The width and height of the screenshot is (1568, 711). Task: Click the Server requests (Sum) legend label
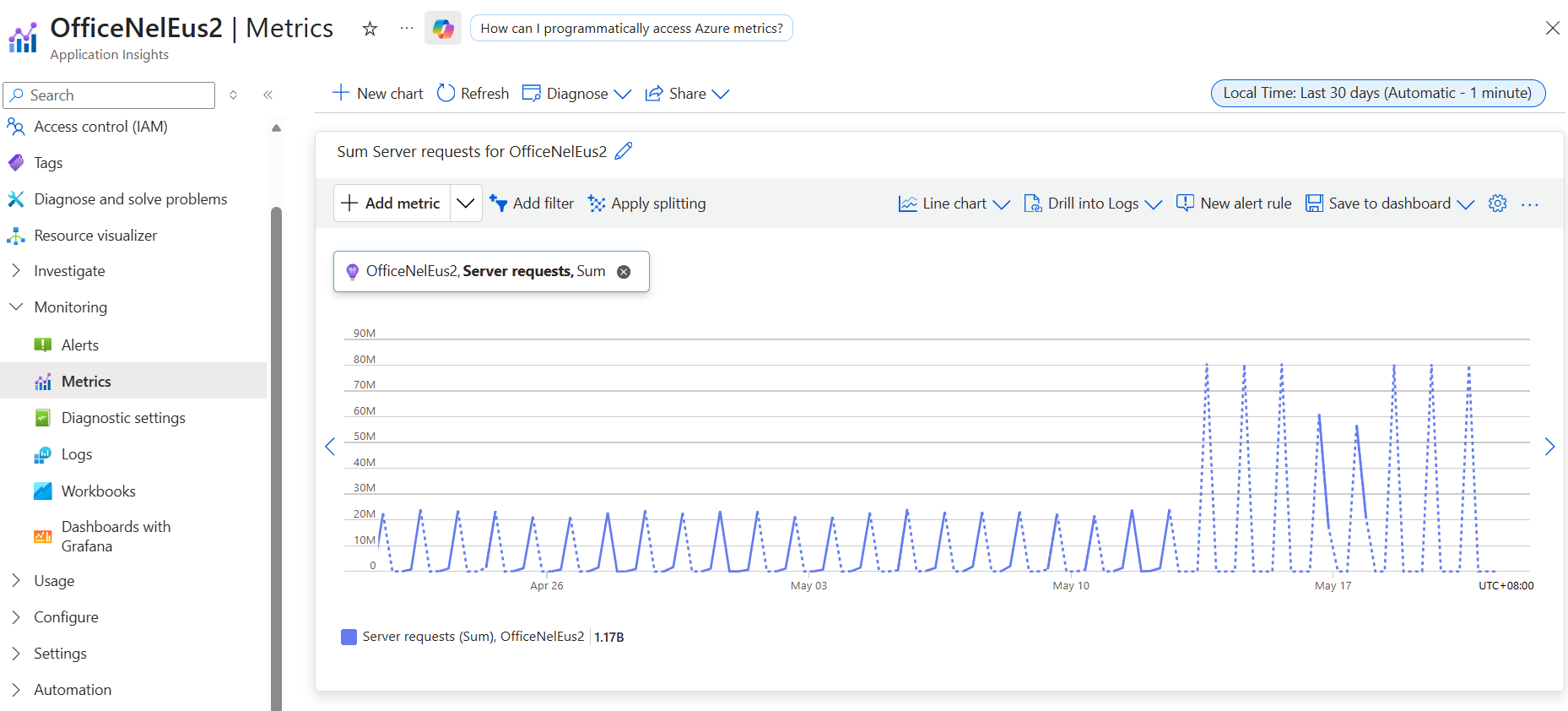[473, 637]
